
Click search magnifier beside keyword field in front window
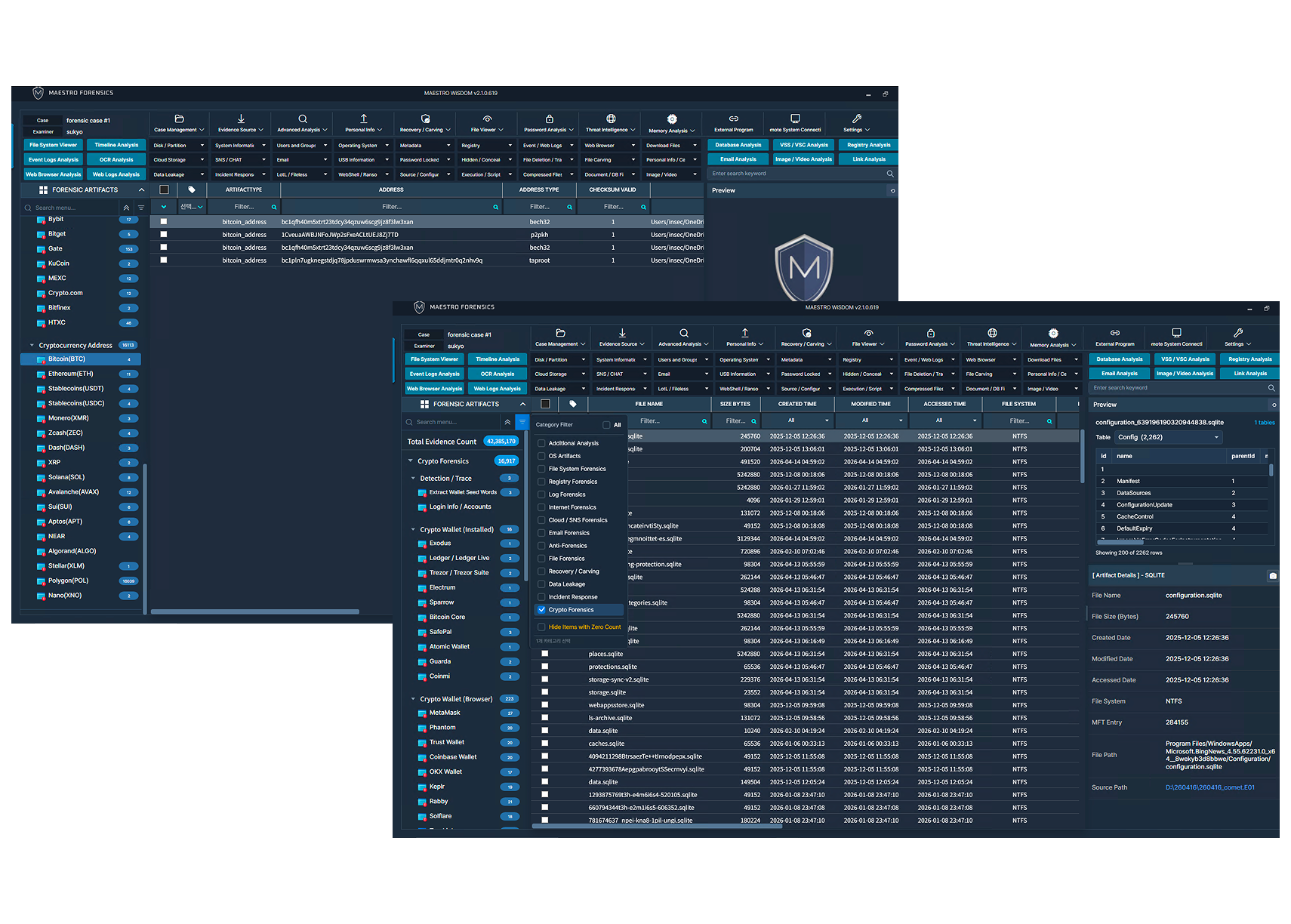1271,388
